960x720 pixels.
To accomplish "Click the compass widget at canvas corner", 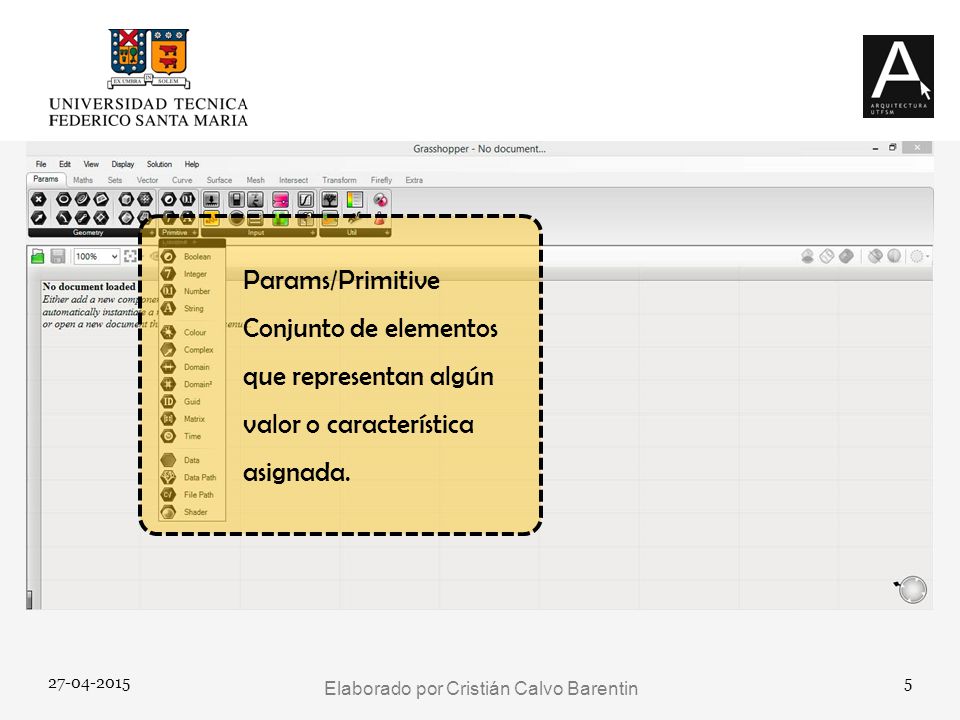I will [x=912, y=590].
